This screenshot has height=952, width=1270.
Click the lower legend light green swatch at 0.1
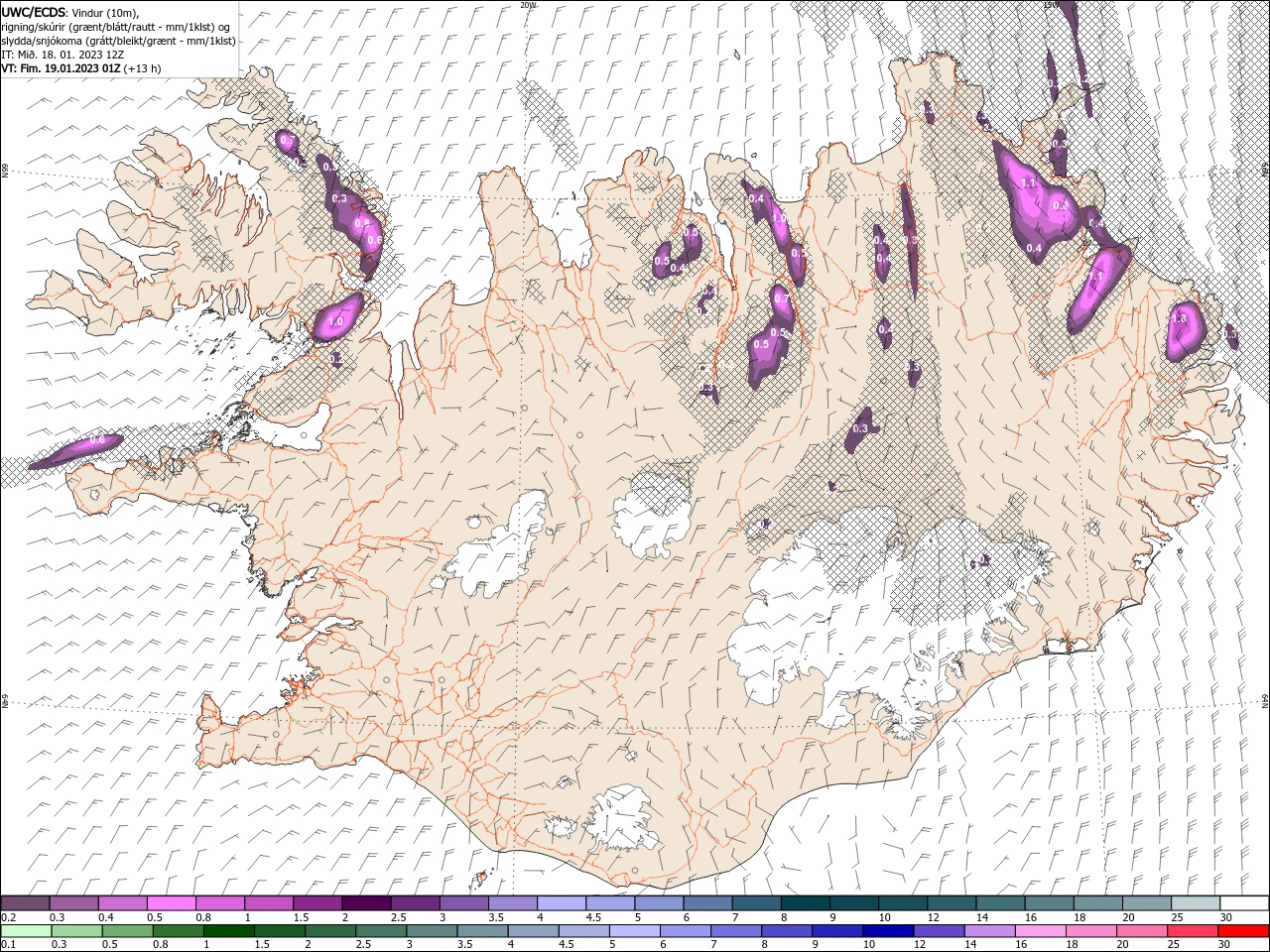pos(26,931)
